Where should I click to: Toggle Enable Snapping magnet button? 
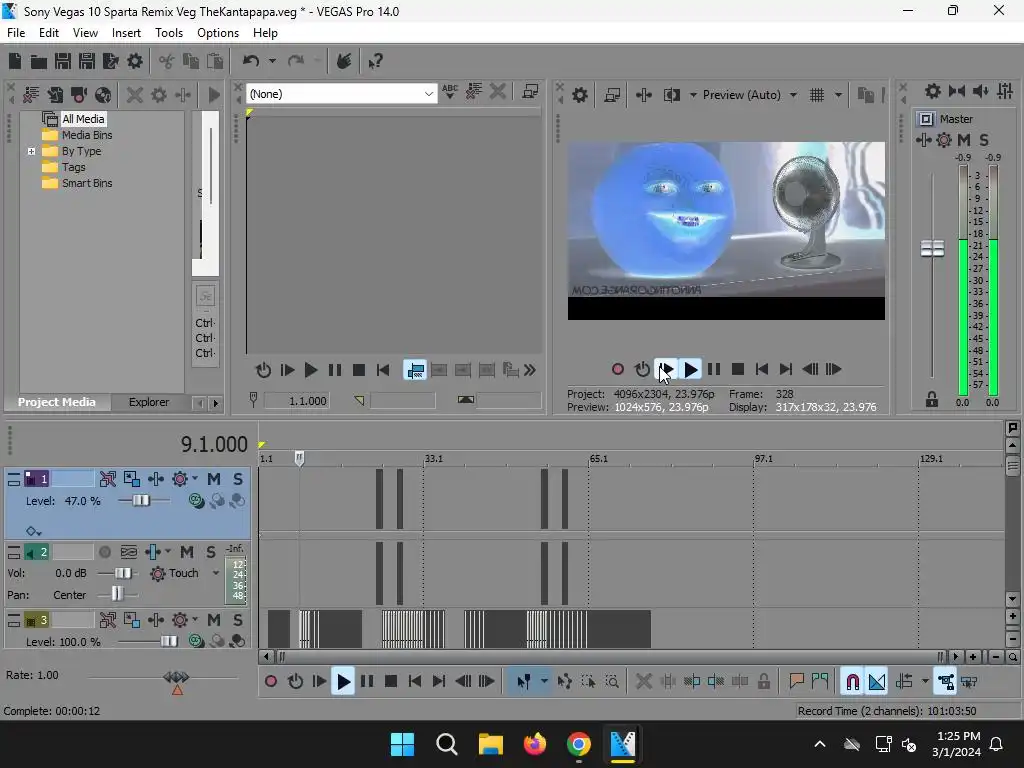[852, 682]
